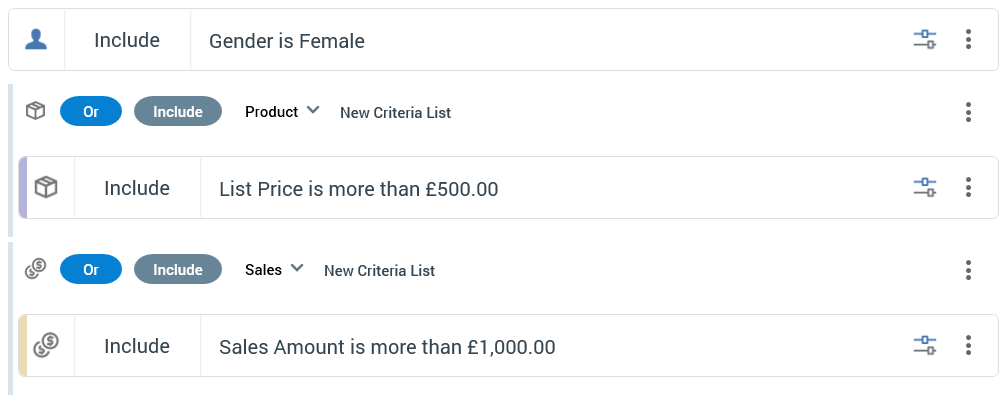Toggle the Or operator on the Sales list
Viewport: 1008px width, 404px height.
[x=91, y=270]
